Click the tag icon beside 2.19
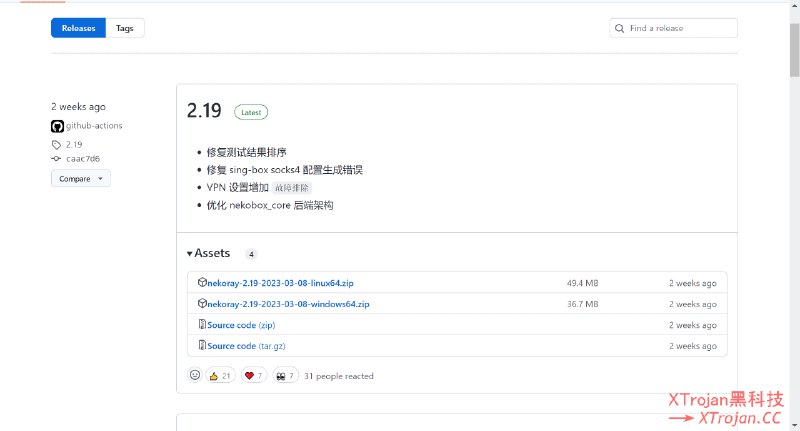The width and height of the screenshot is (800, 431). click(56, 144)
